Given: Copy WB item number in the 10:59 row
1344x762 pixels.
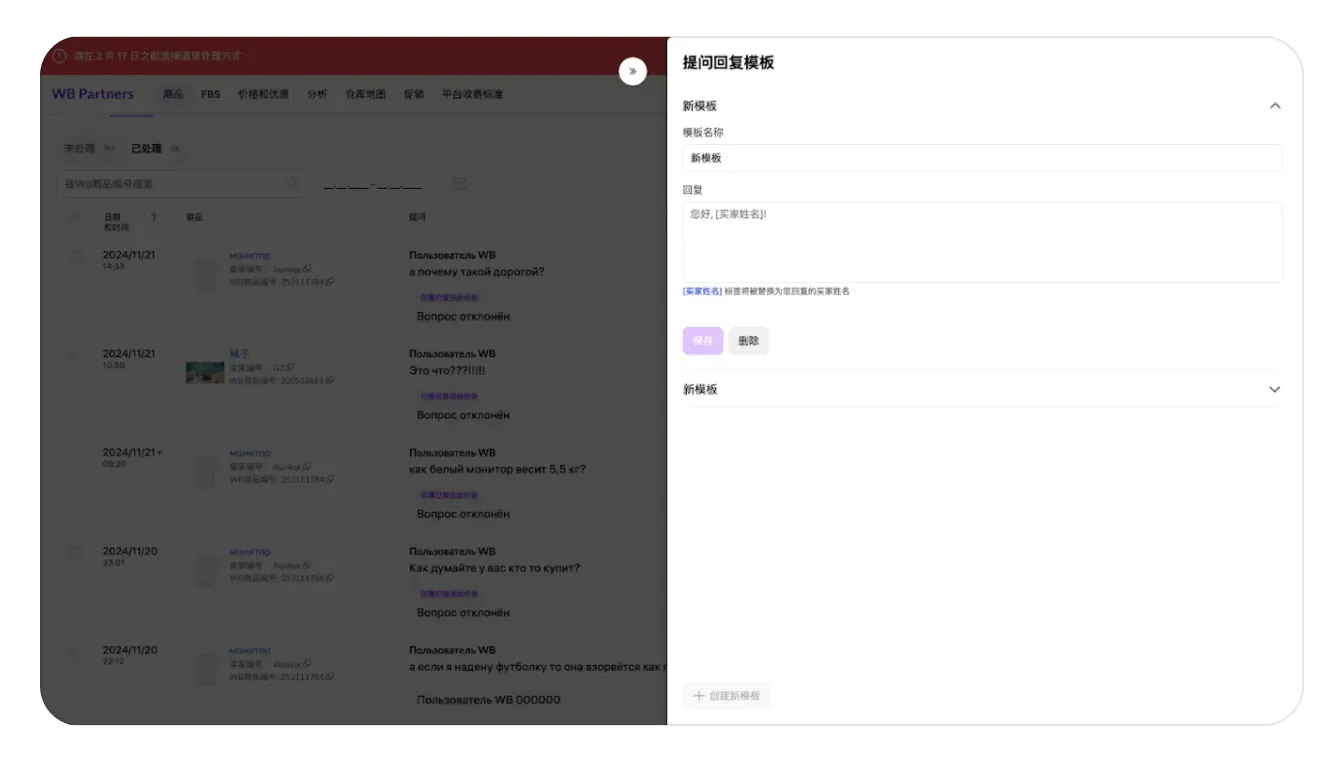Looking at the screenshot, I should pyautogui.click(x=330, y=380).
